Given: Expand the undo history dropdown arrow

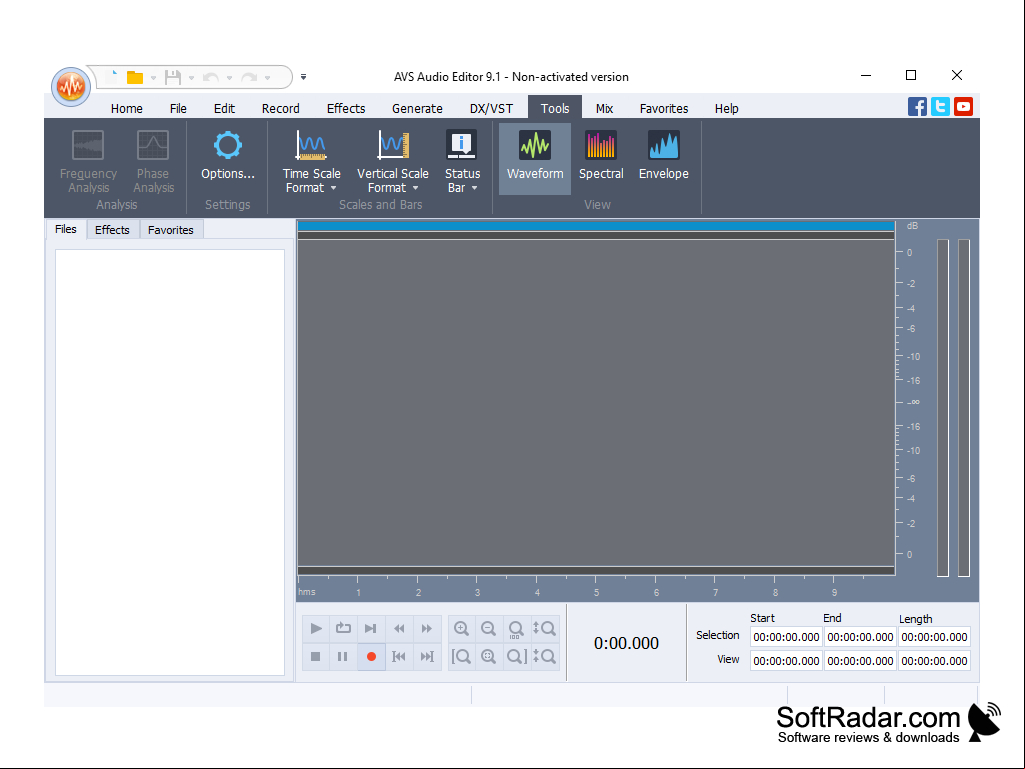Looking at the screenshot, I should click(229, 78).
